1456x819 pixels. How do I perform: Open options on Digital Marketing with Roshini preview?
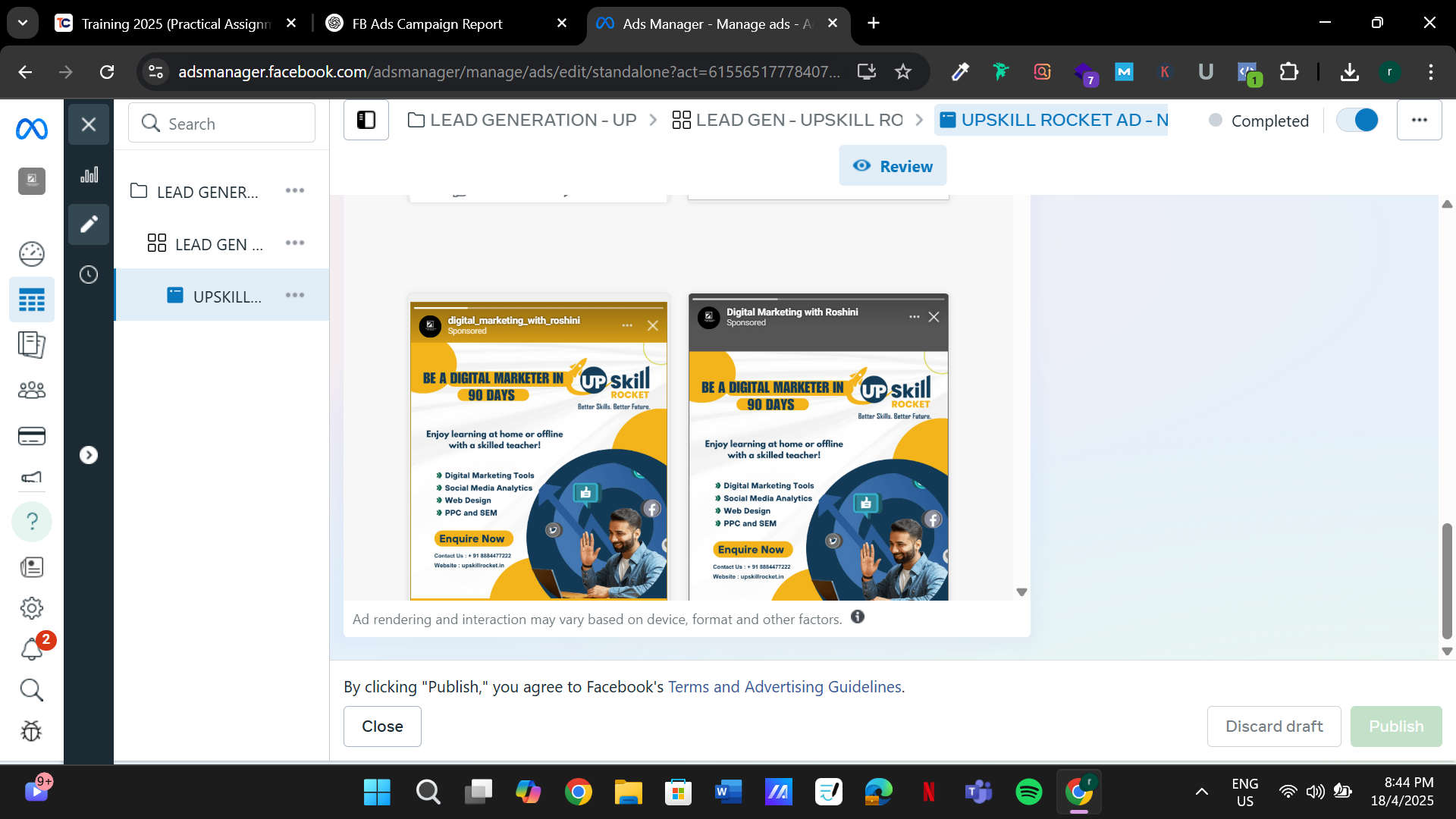coord(914,317)
